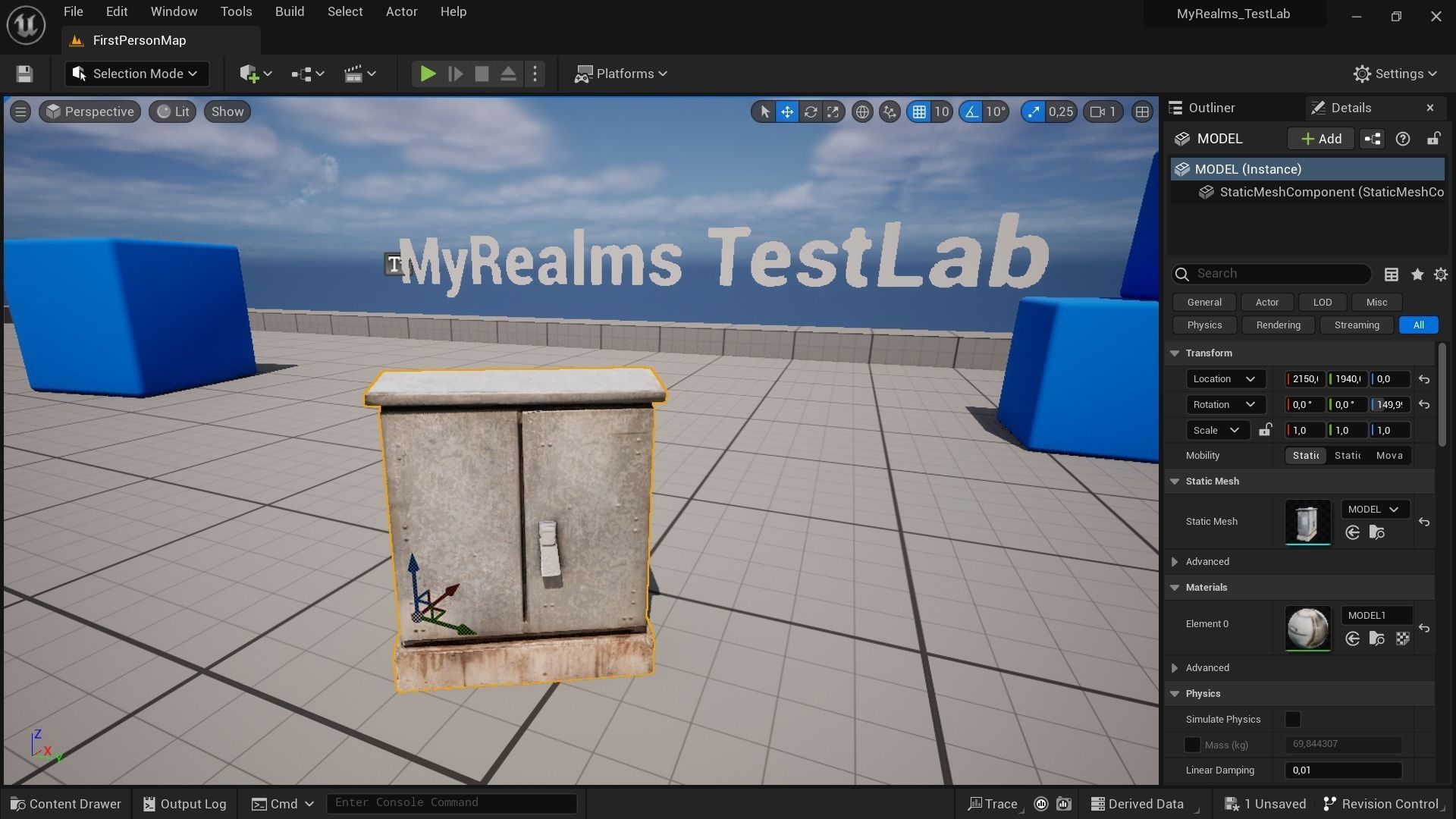Open the Build menu
Viewport: 1456px width, 819px height.
[x=289, y=11]
